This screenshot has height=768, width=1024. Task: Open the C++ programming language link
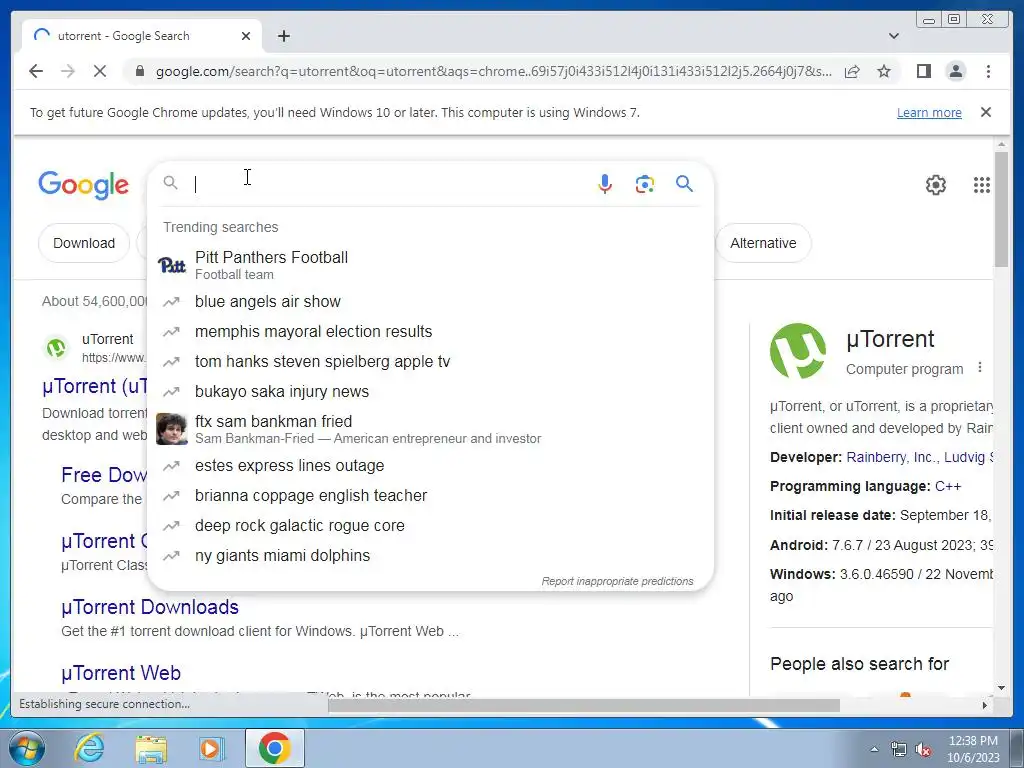coord(948,487)
